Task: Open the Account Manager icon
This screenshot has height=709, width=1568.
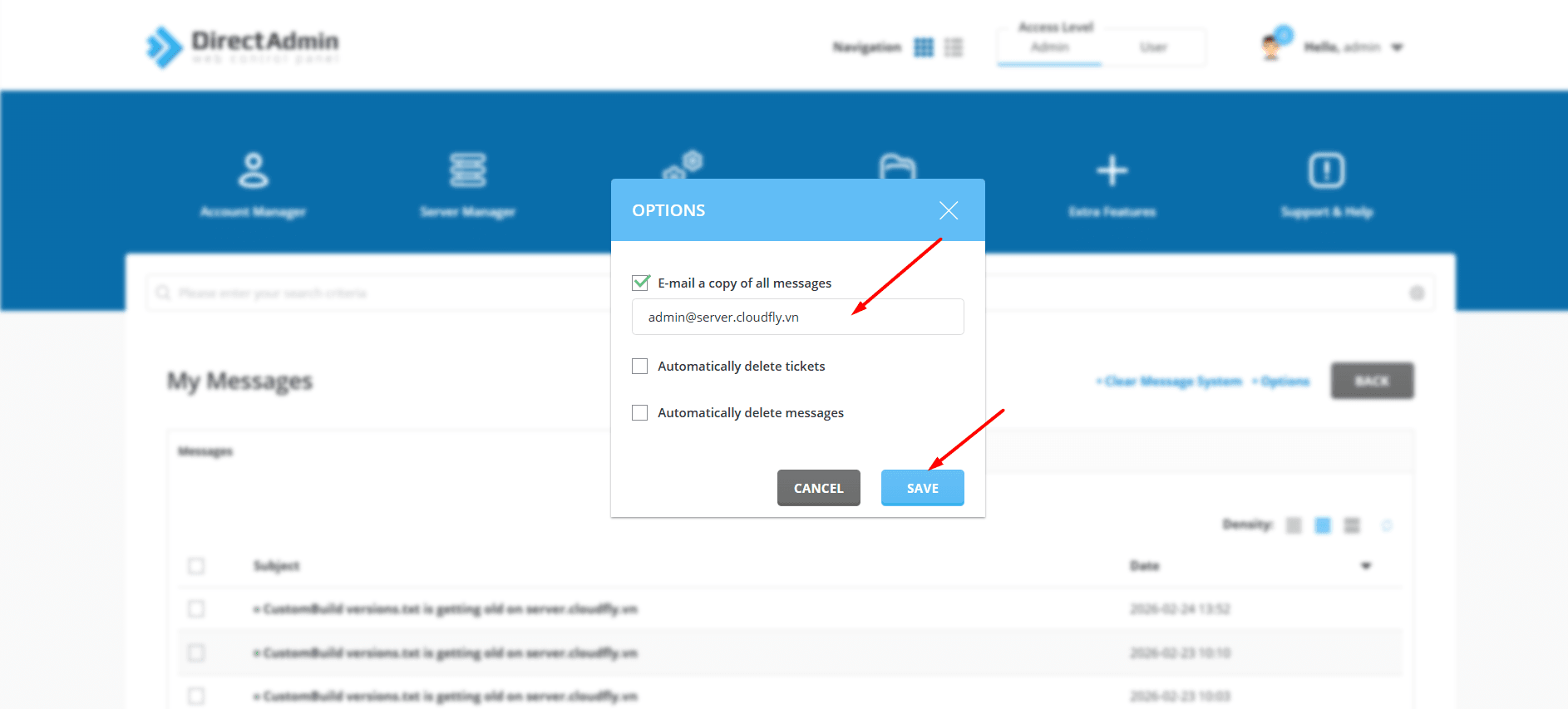Action: tap(253, 170)
